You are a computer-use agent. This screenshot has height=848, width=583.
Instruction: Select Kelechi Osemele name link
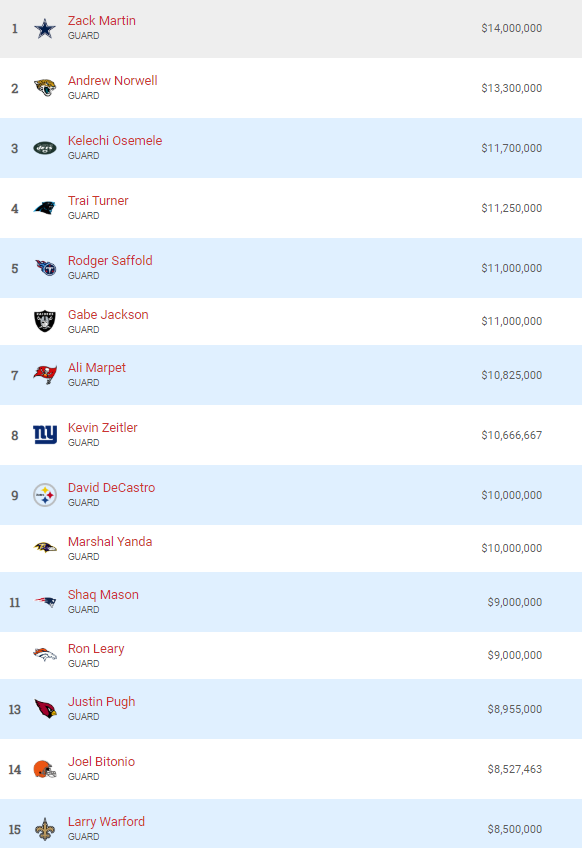click(115, 141)
